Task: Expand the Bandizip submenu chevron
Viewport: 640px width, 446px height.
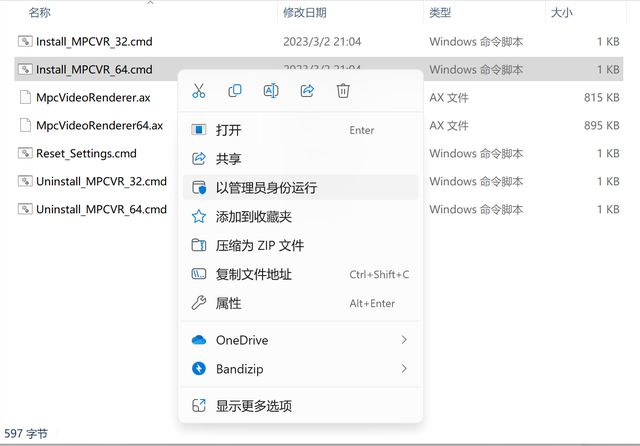Action: (x=404, y=369)
